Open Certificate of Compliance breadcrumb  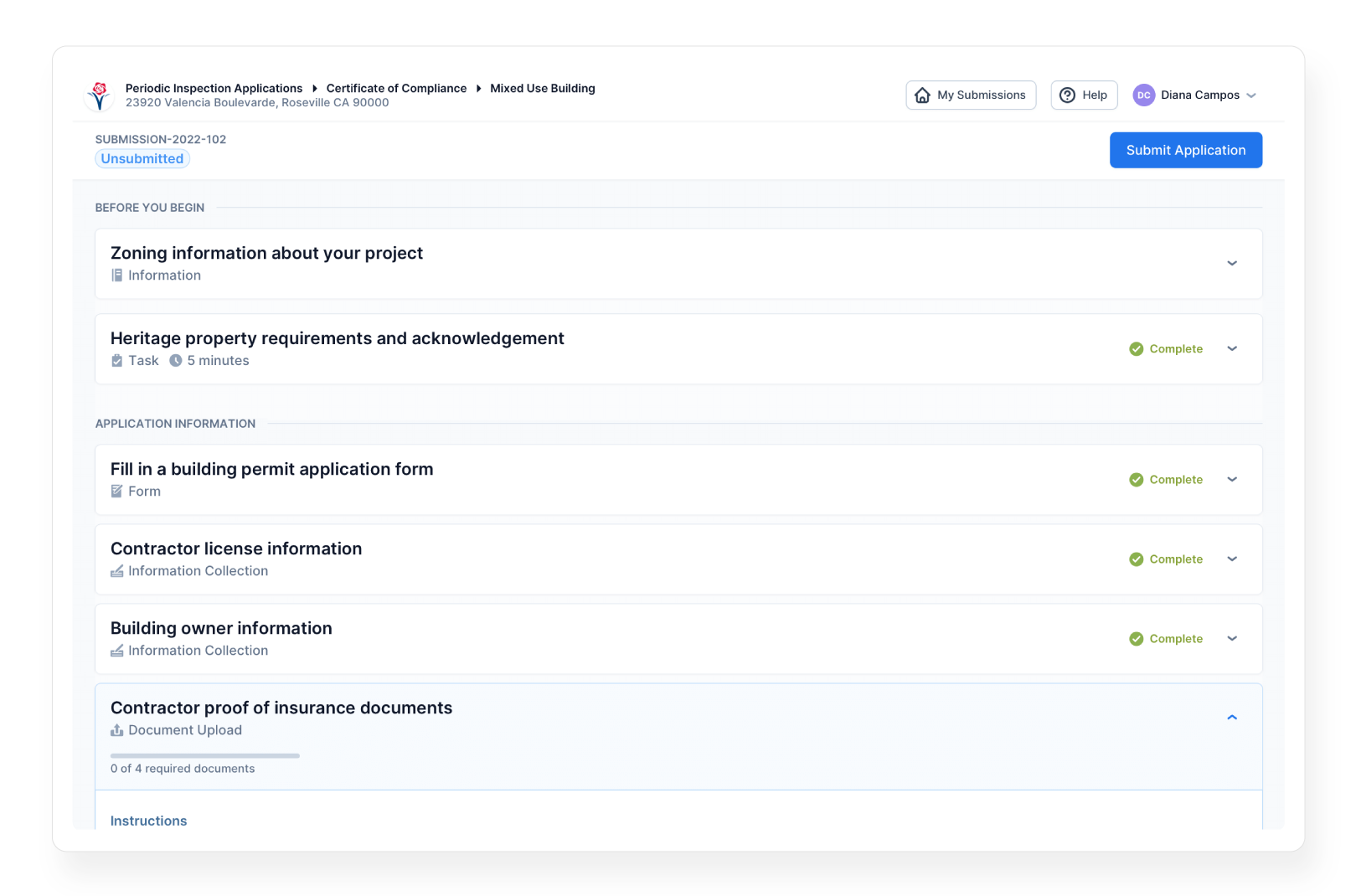coord(396,88)
